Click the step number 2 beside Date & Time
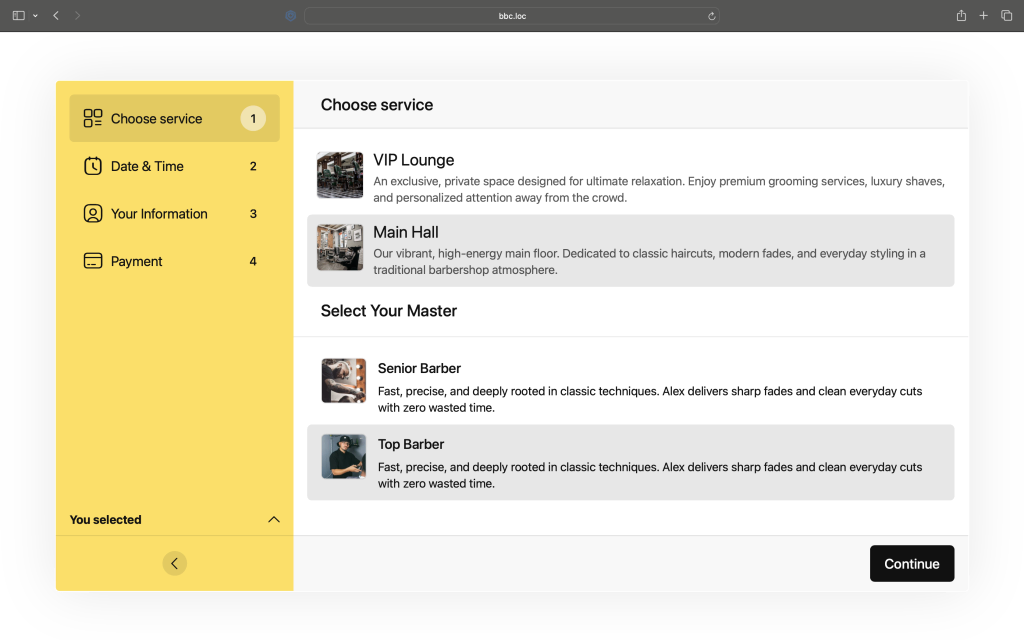1024x640 pixels. tap(253, 167)
